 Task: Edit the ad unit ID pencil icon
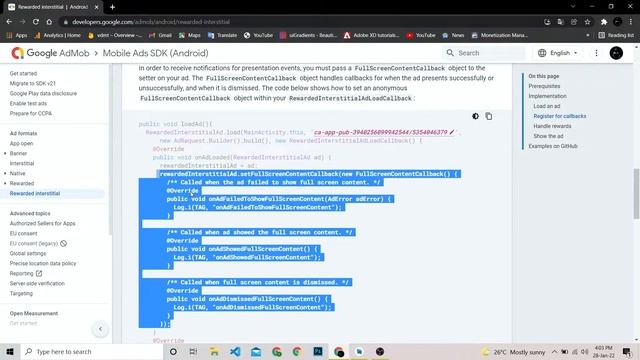(451, 132)
